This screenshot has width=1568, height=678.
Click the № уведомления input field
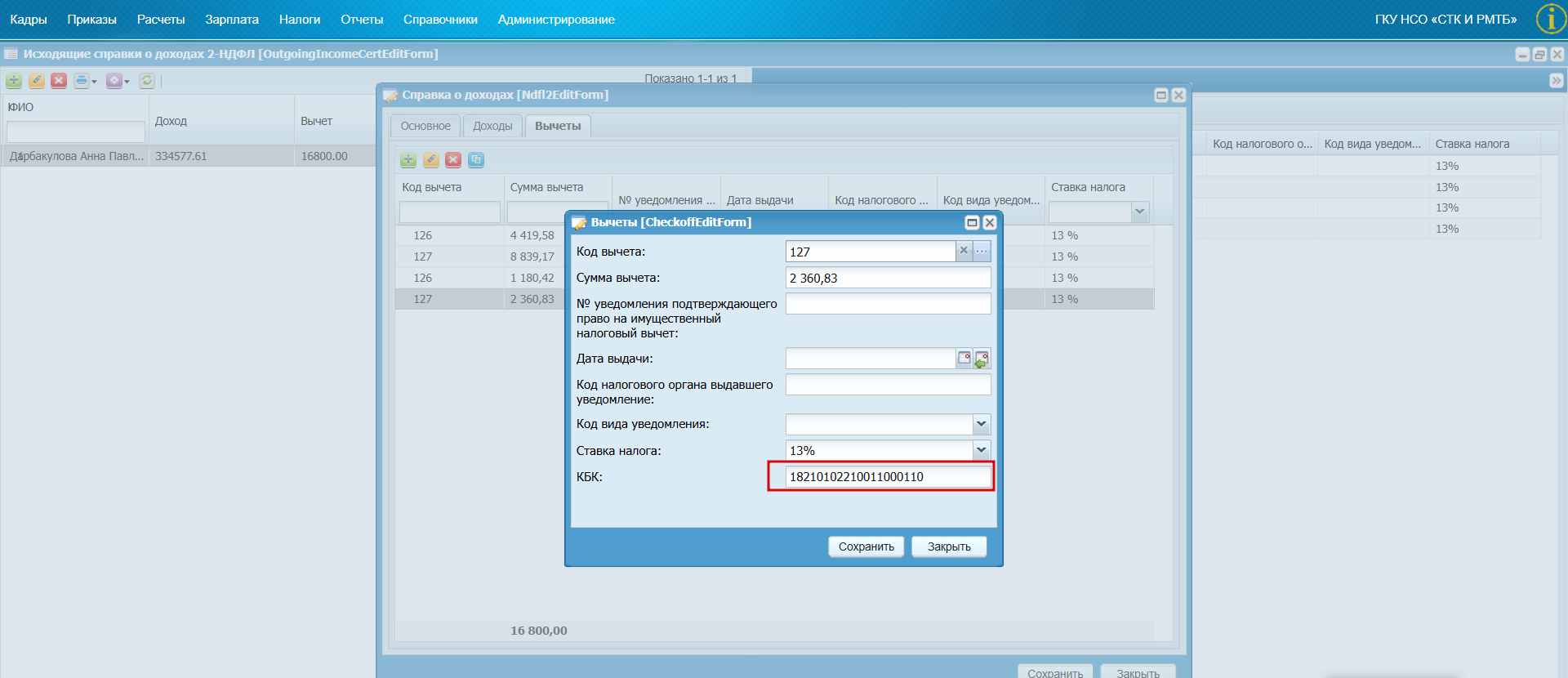coord(889,304)
